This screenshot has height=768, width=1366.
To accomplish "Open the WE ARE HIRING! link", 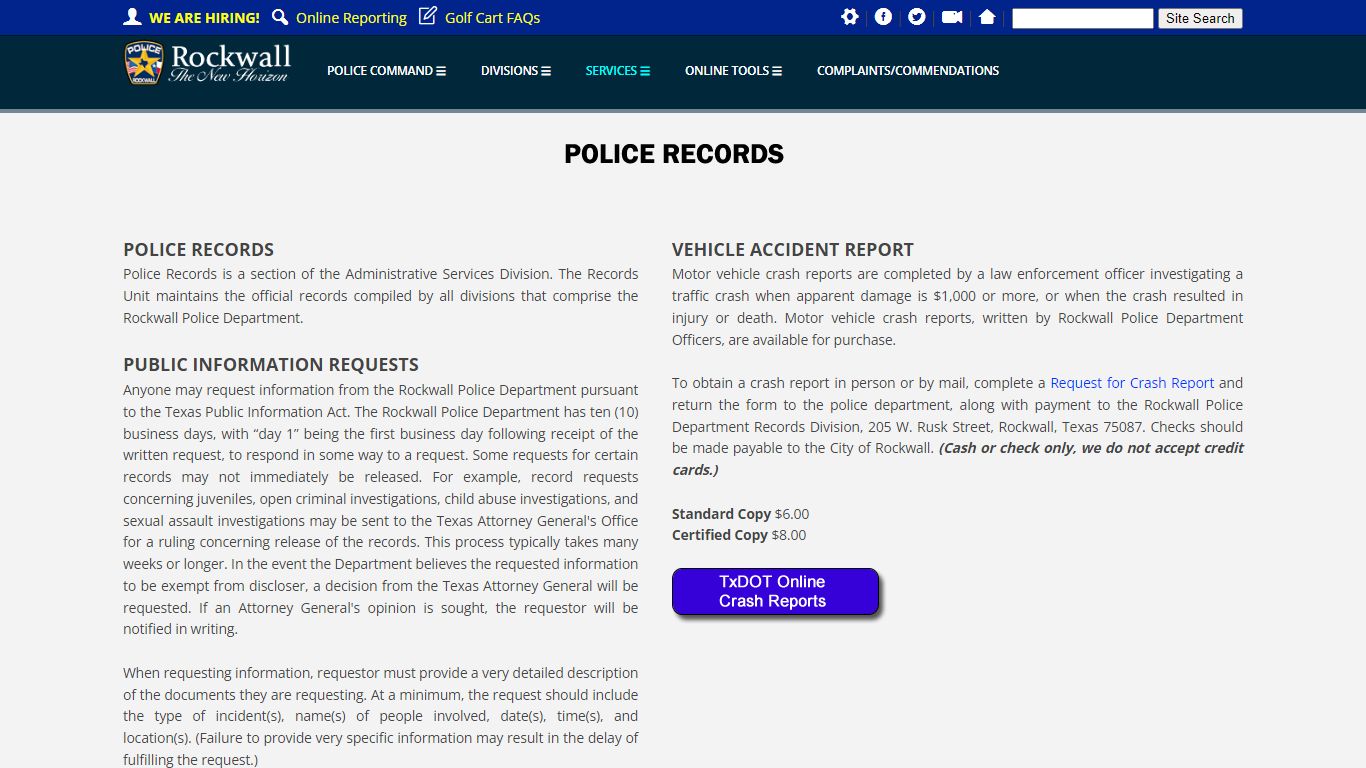I will point(204,18).
